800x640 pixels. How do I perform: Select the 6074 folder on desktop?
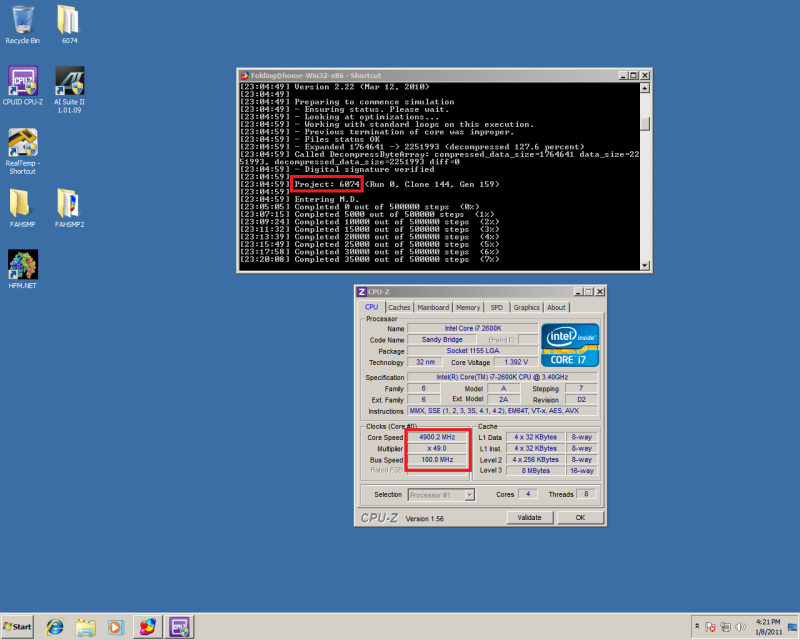(69, 24)
